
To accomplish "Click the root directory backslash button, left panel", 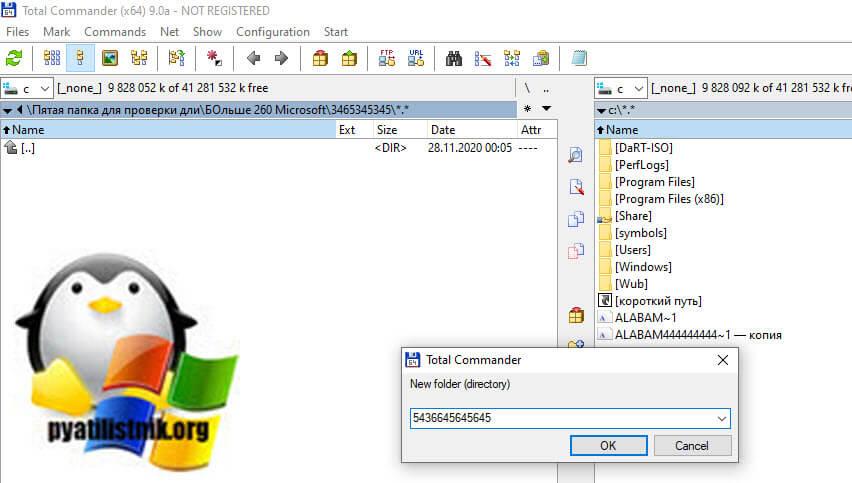I will [527, 88].
